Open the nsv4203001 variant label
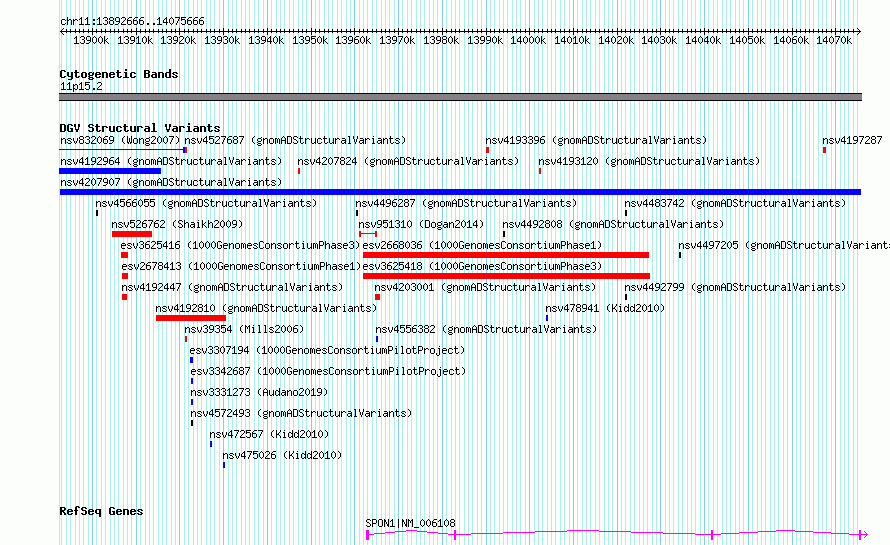This screenshot has height=545, width=890. coord(485,287)
